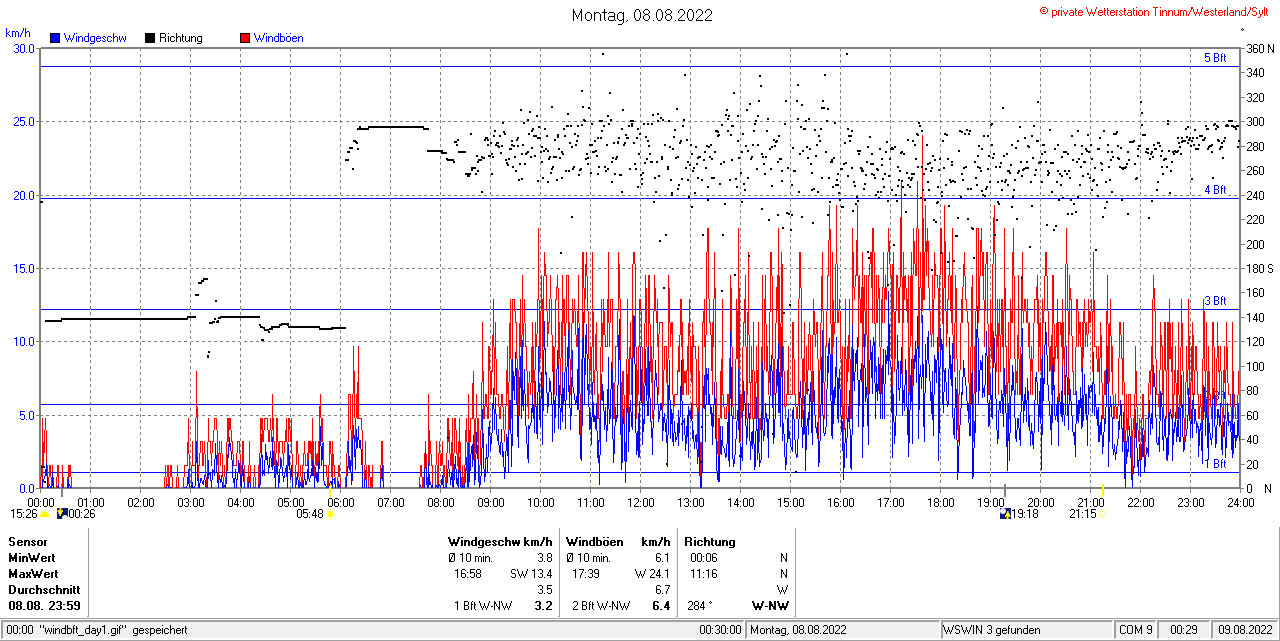This screenshot has width=1280, height=641.
Task: Click the SW 13.4 maximum wind speed value
Action: coord(531,574)
